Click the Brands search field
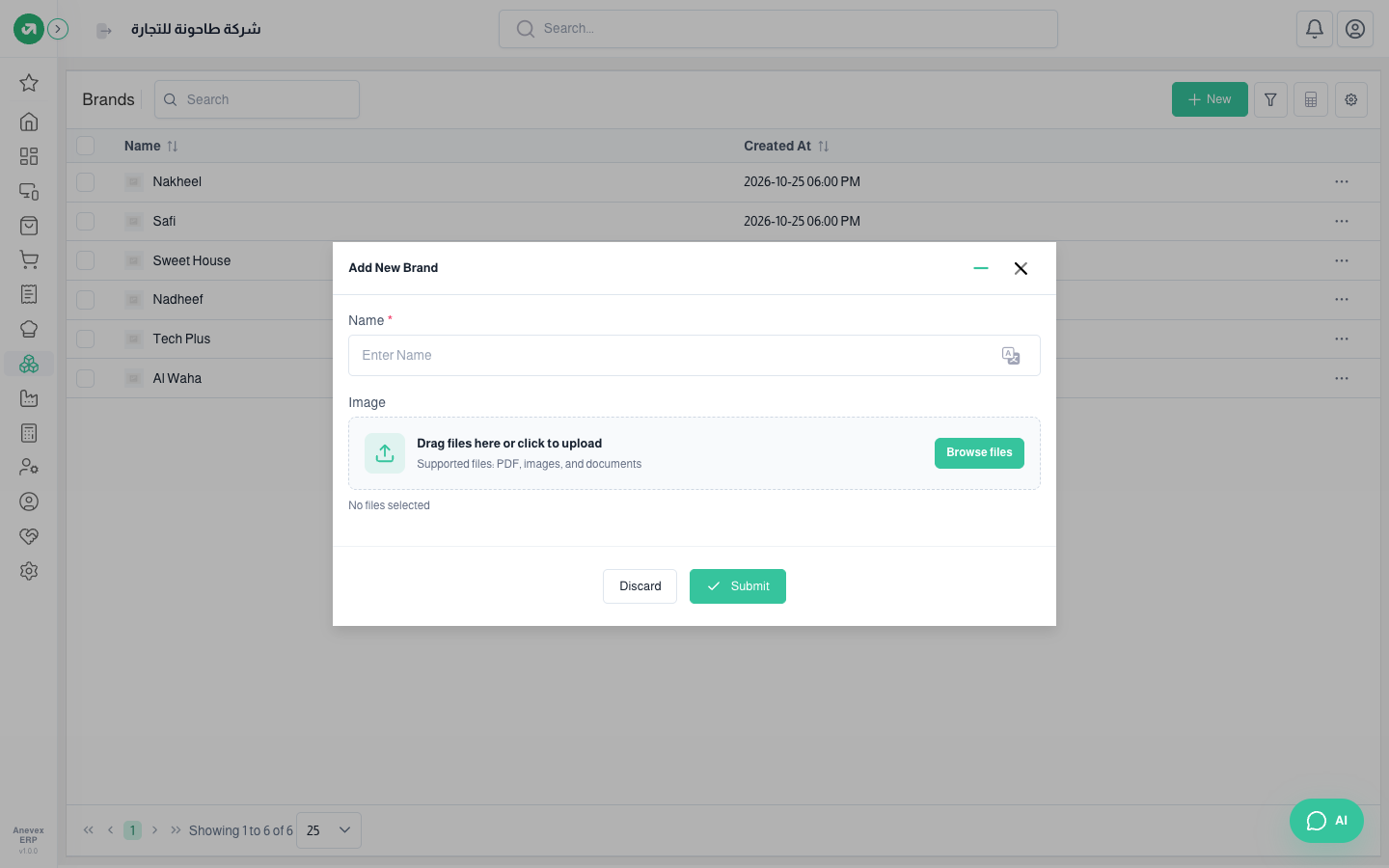1389x868 pixels. (x=257, y=99)
